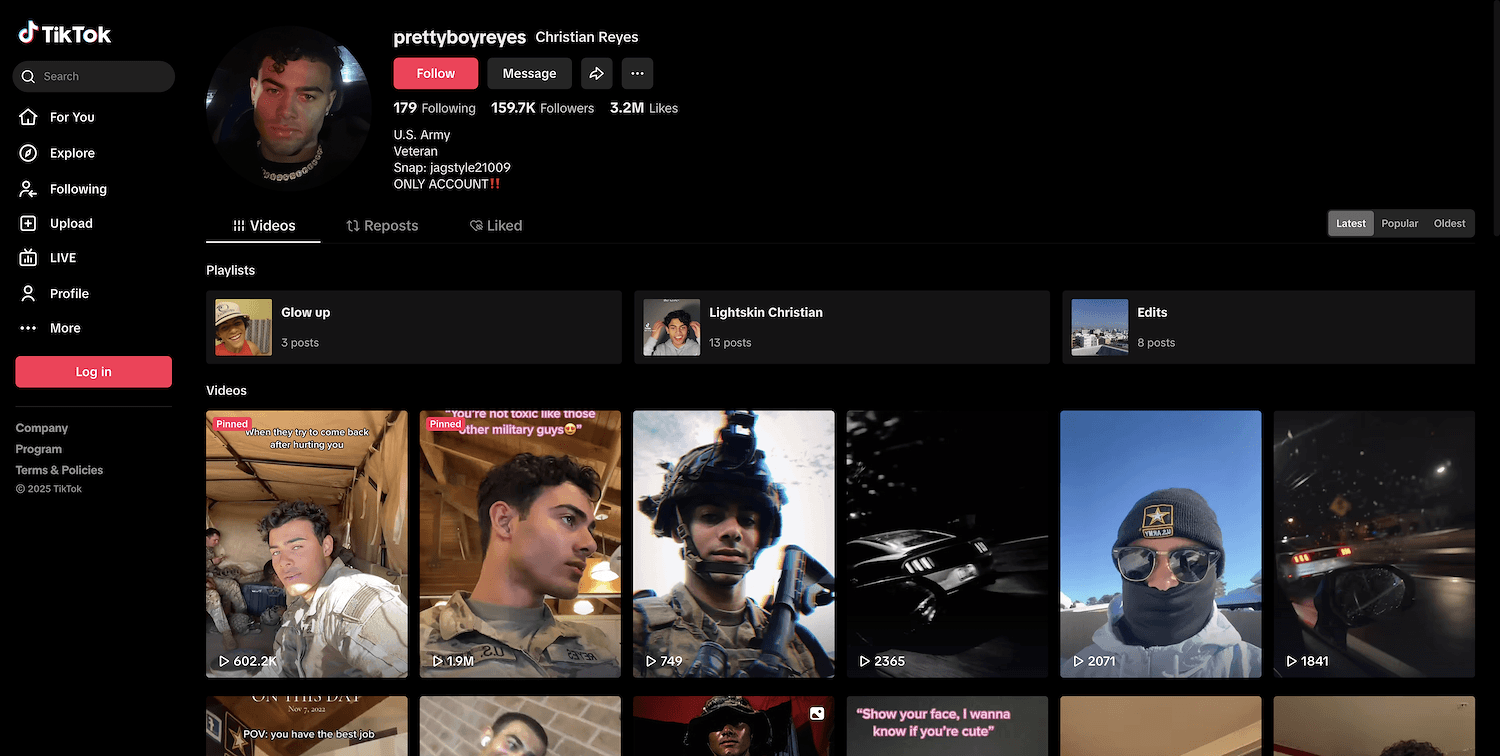Expand the Company footer section
Viewport: 1500px width, 756px height.
42,428
